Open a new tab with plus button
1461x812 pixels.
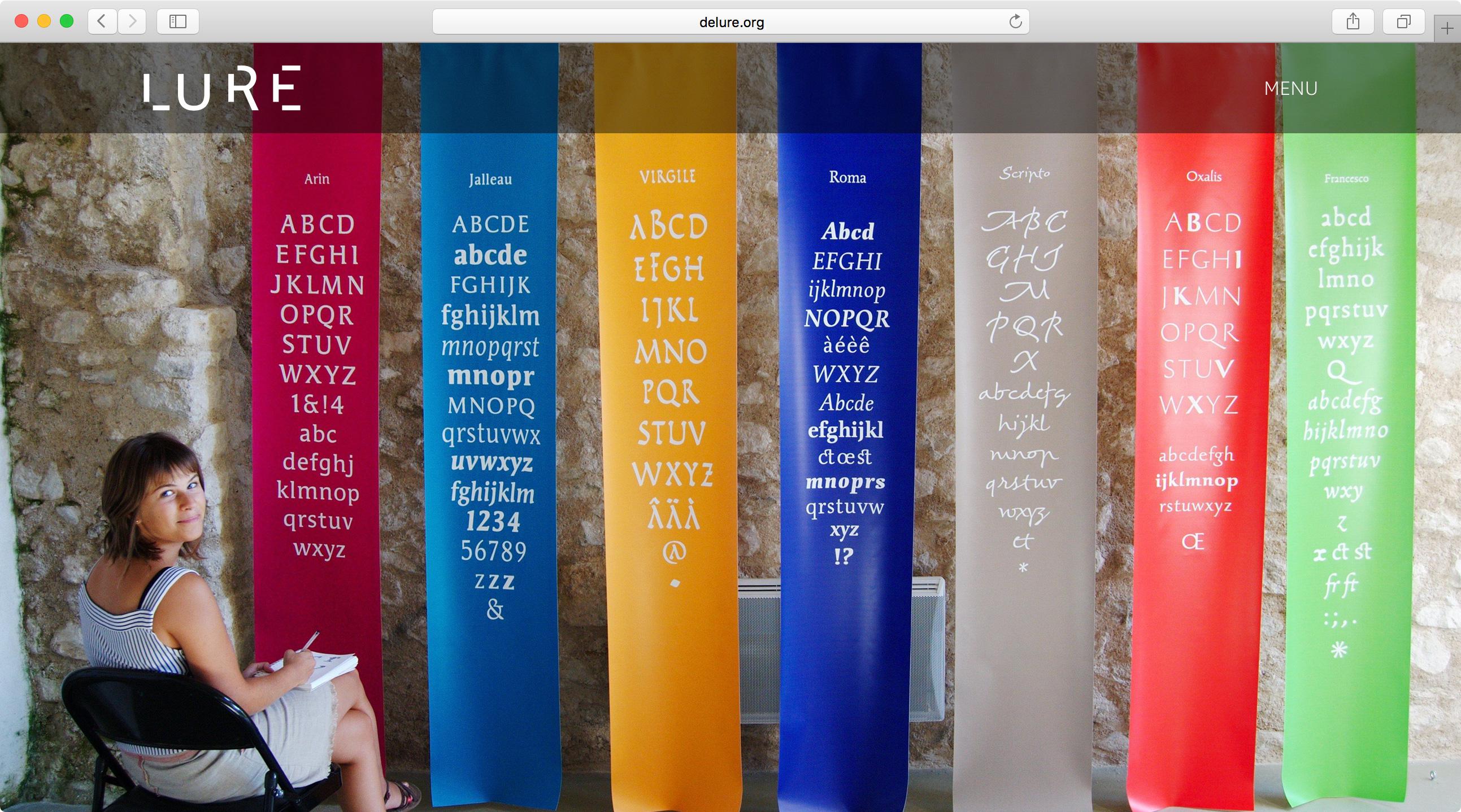point(1447,28)
